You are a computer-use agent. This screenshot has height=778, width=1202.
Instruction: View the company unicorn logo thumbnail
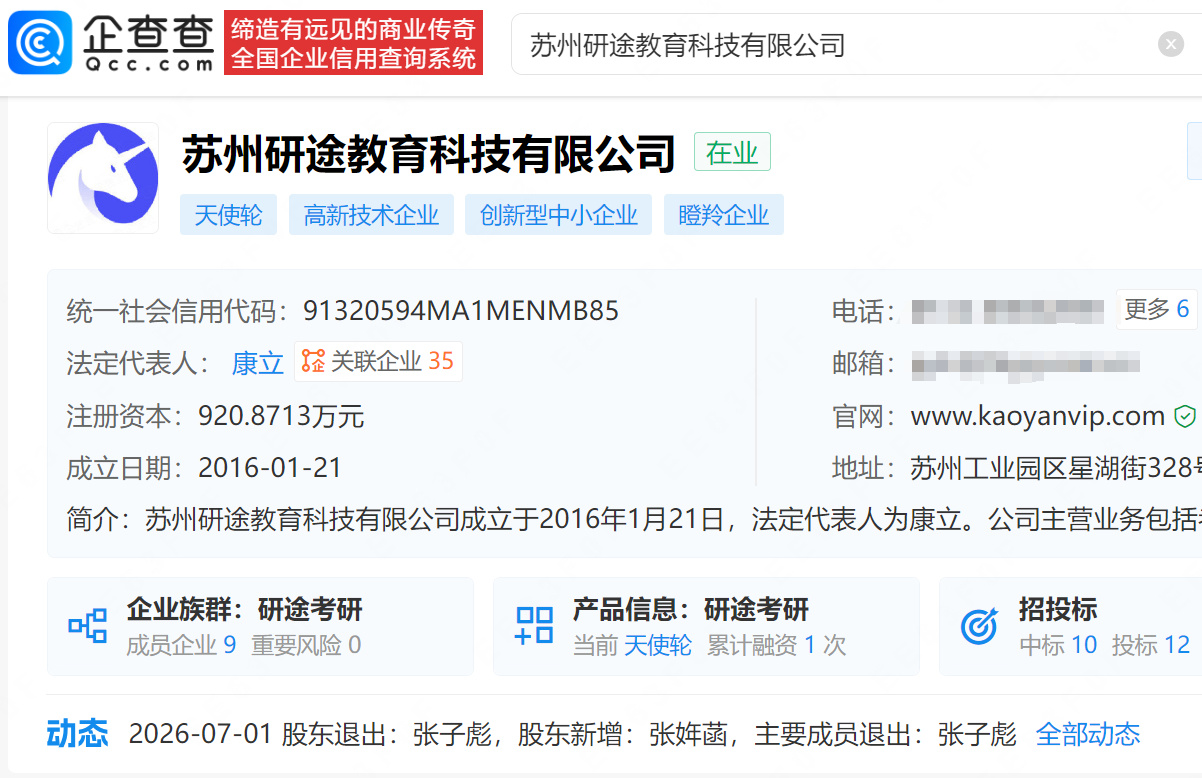(x=103, y=178)
